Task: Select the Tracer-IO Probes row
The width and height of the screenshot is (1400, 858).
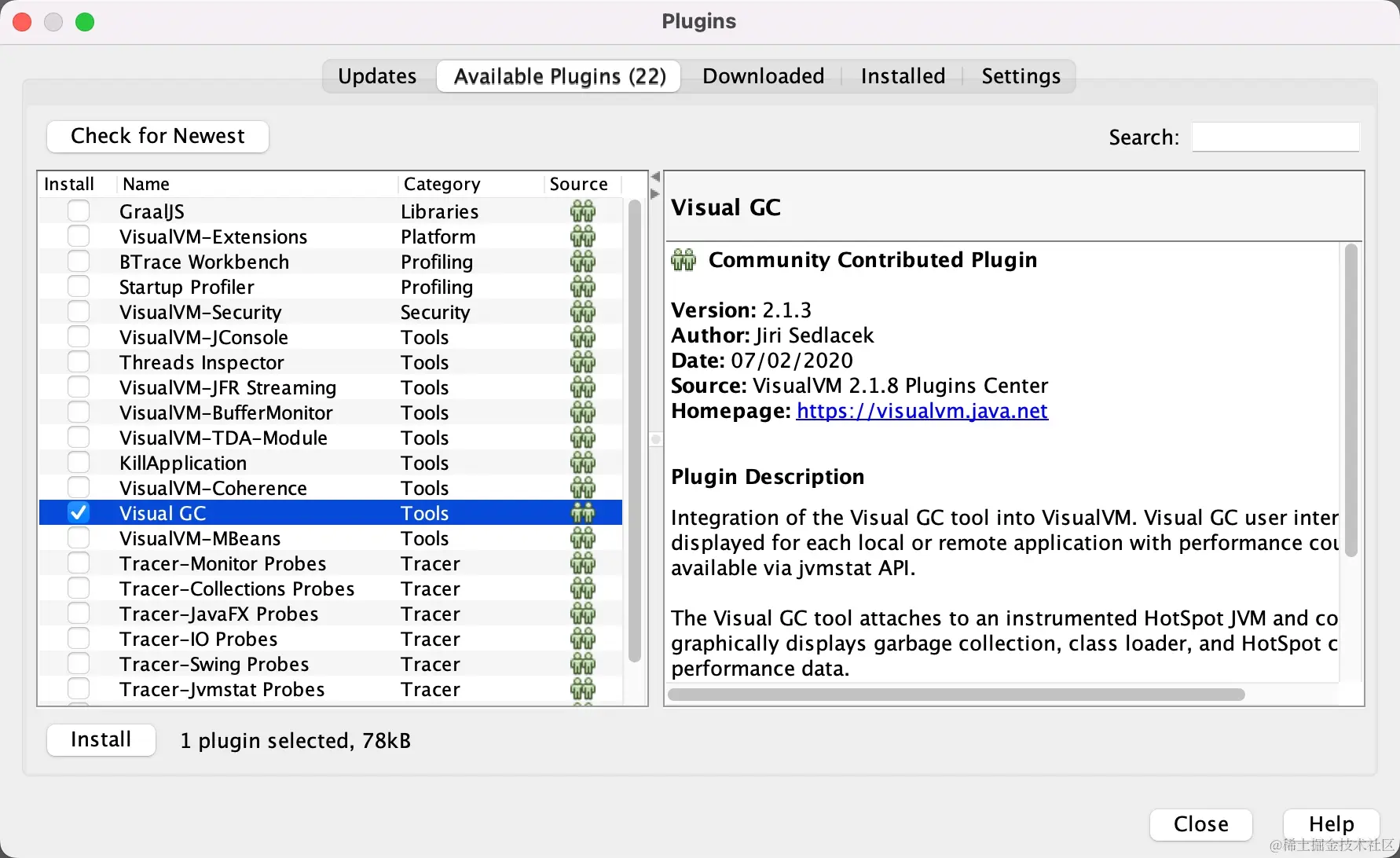Action: pos(331,639)
